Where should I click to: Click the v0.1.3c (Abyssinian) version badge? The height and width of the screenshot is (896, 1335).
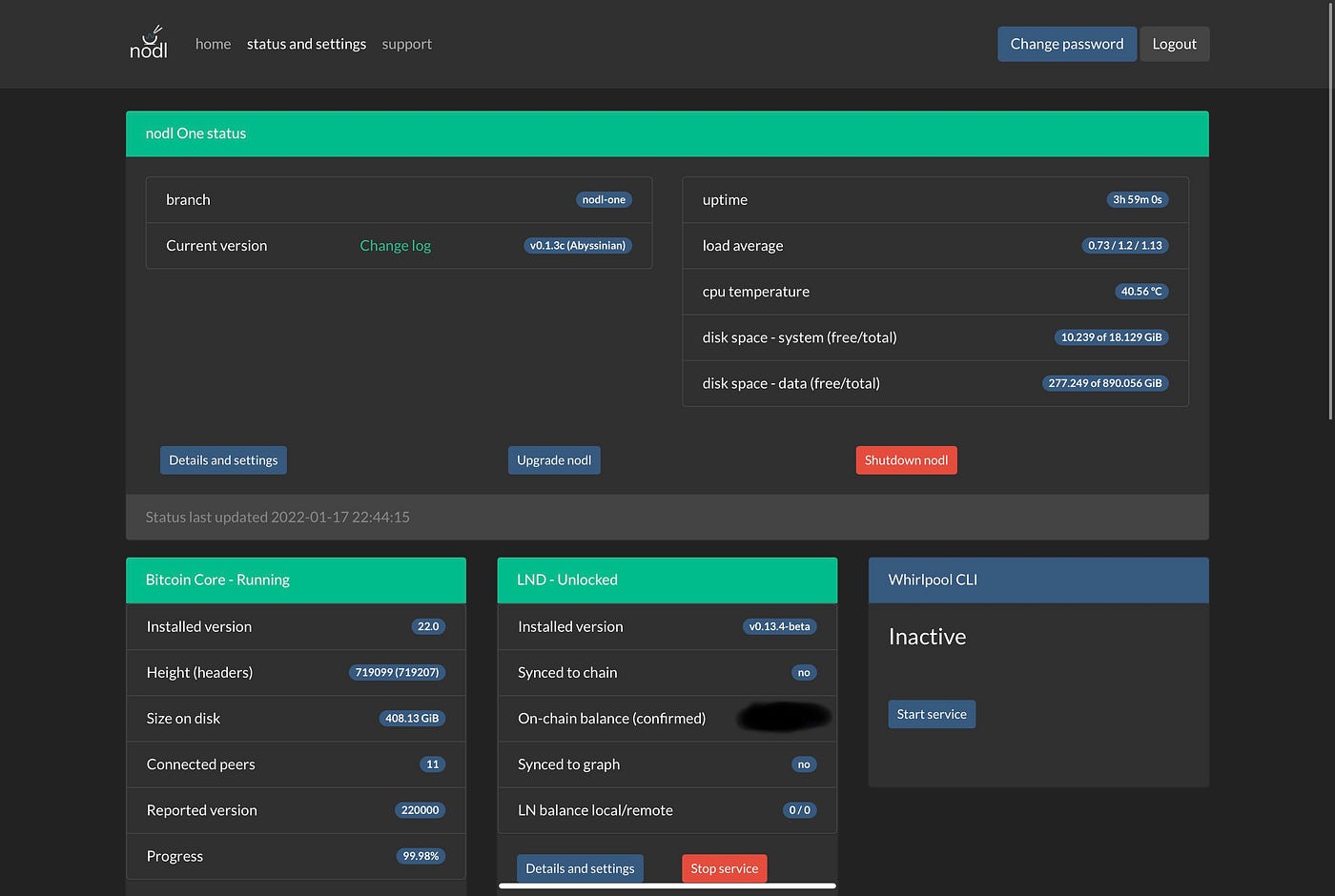point(578,245)
